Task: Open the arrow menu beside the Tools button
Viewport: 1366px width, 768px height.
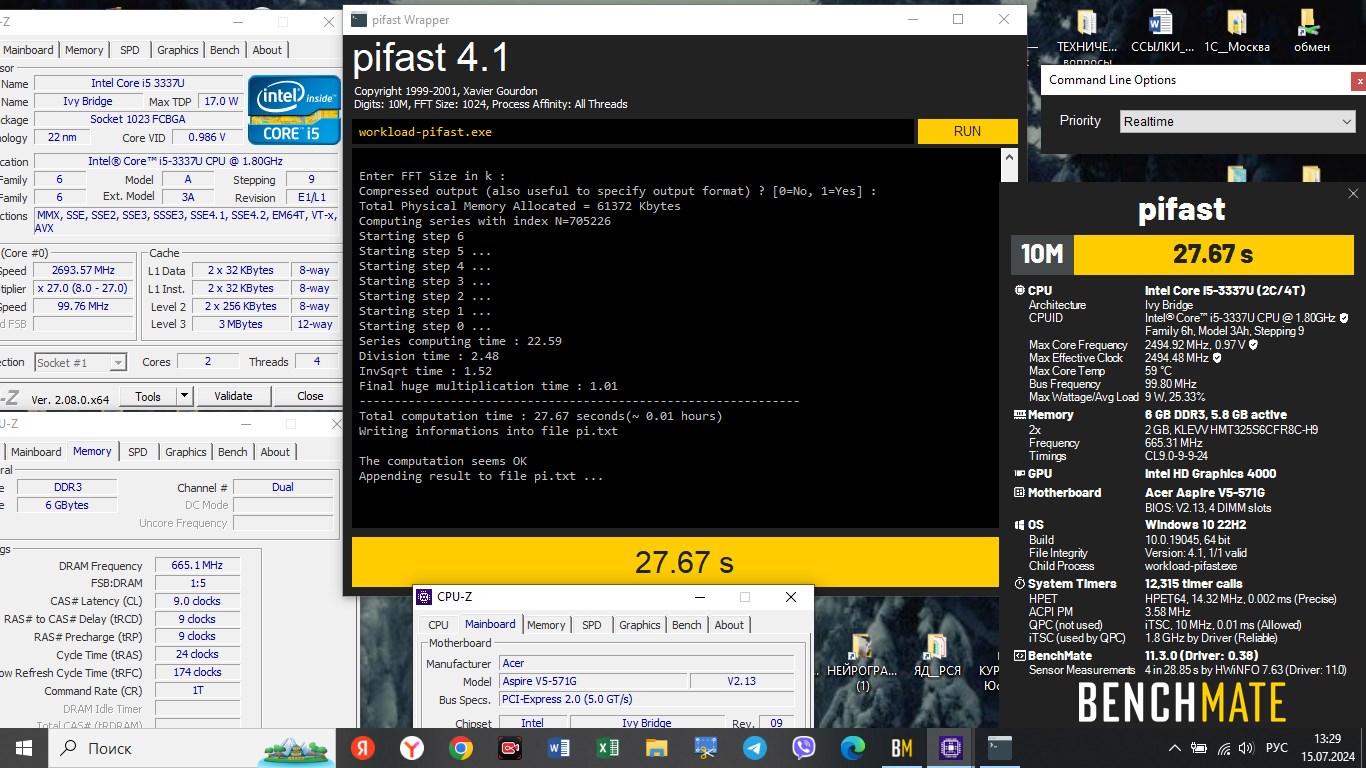Action: point(184,396)
